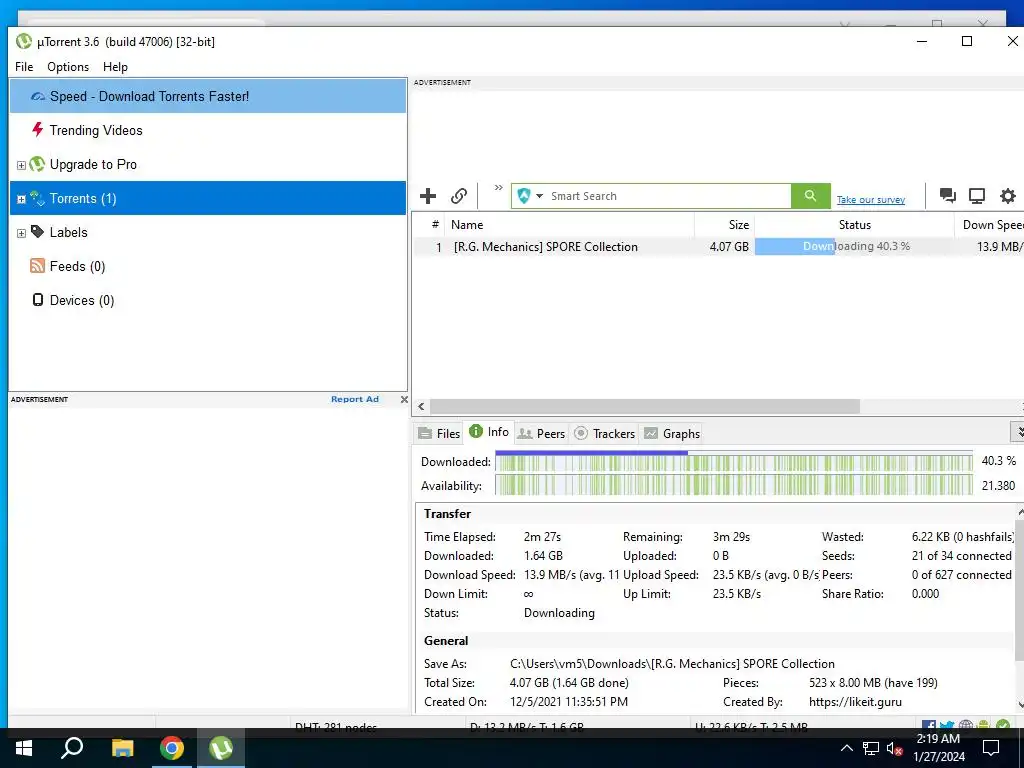Screen dimensions: 1024x768
Task: Collapse the detail pane with the chevron button
Action: coord(1017,432)
